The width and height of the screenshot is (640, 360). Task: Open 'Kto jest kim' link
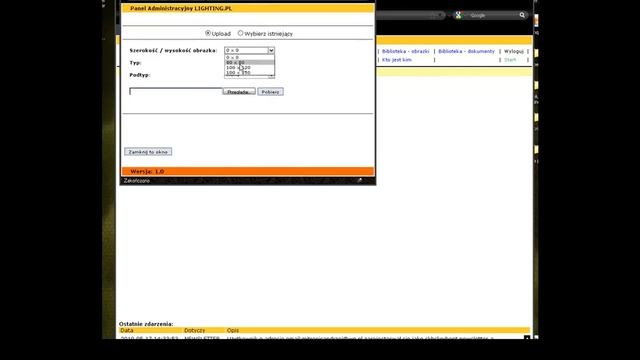[397, 60]
